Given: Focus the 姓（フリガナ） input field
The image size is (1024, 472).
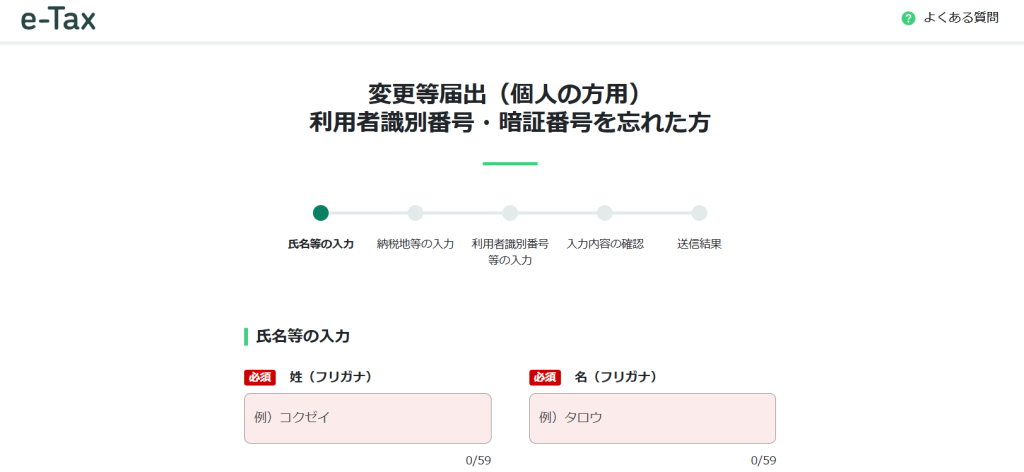Looking at the screenshot, I should coord(367,418).
